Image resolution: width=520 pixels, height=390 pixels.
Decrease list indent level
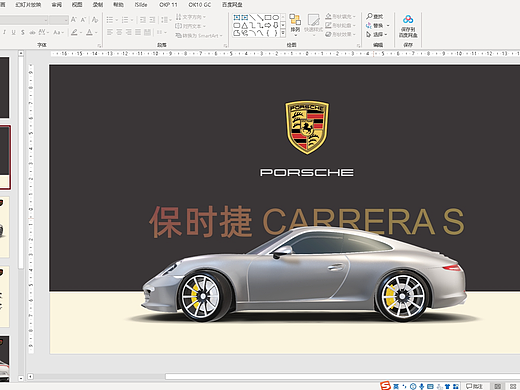[142, 20]
